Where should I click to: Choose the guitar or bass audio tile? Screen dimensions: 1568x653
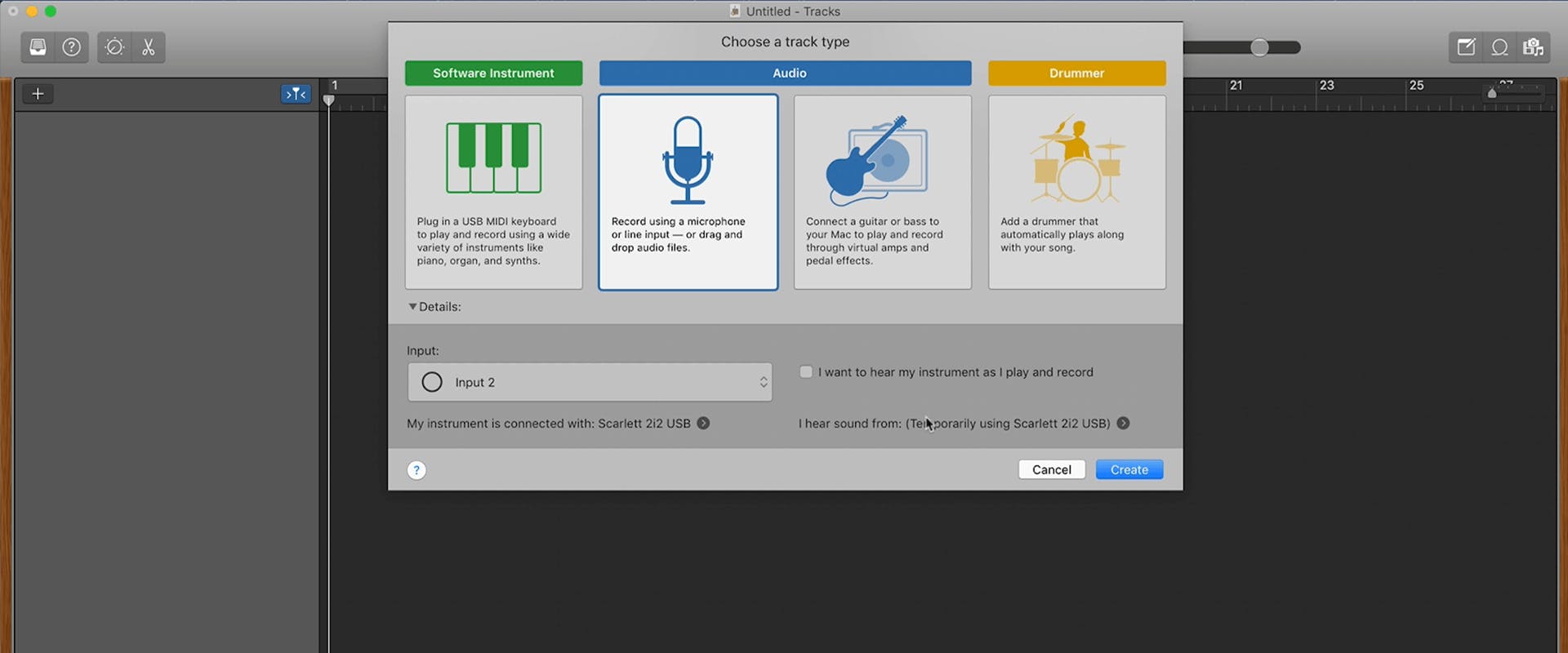[882, 192]
